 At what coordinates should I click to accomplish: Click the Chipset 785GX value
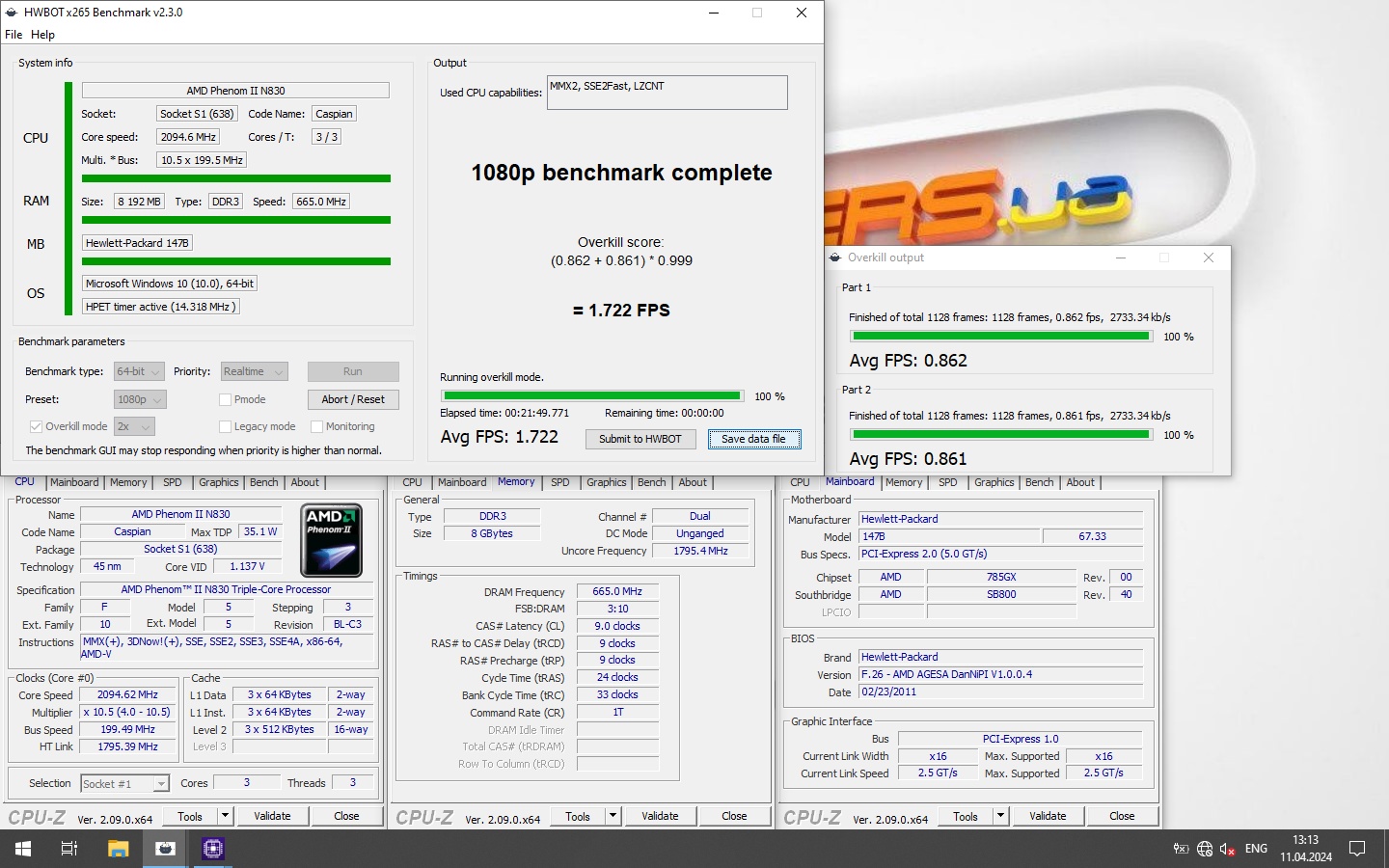pos(1001,577)
